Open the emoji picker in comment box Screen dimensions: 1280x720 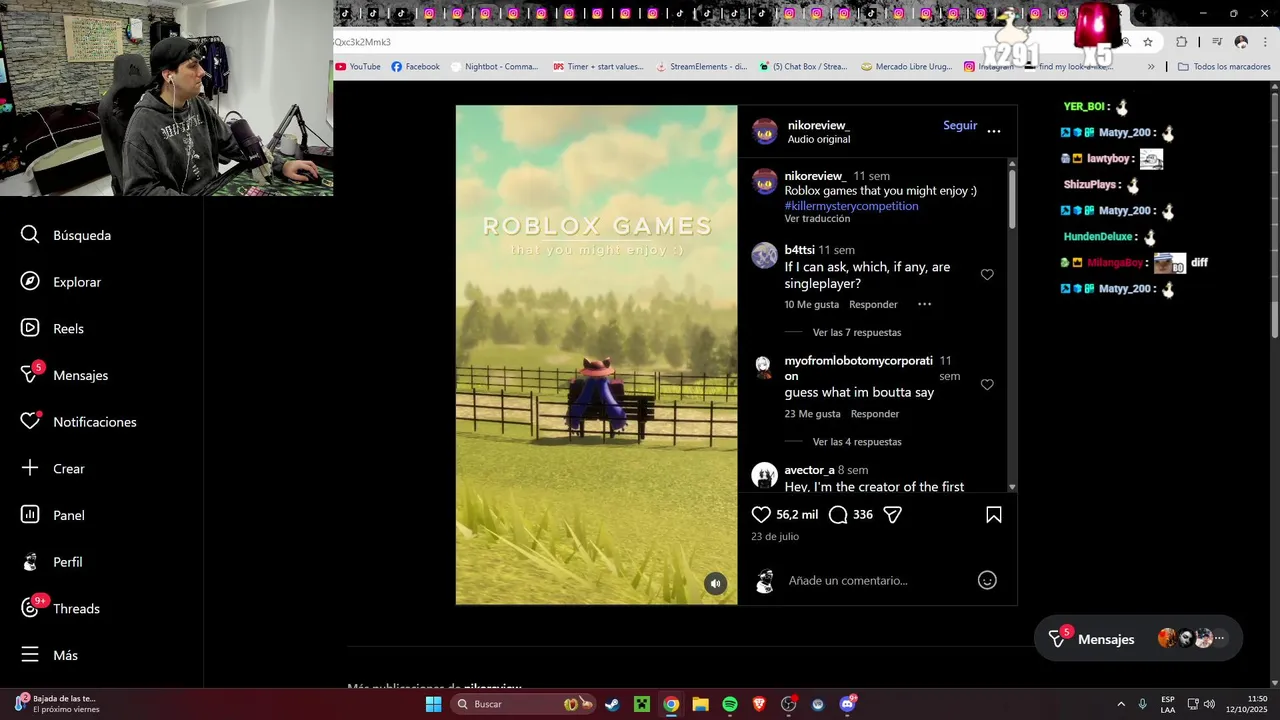tap(987, 580)
